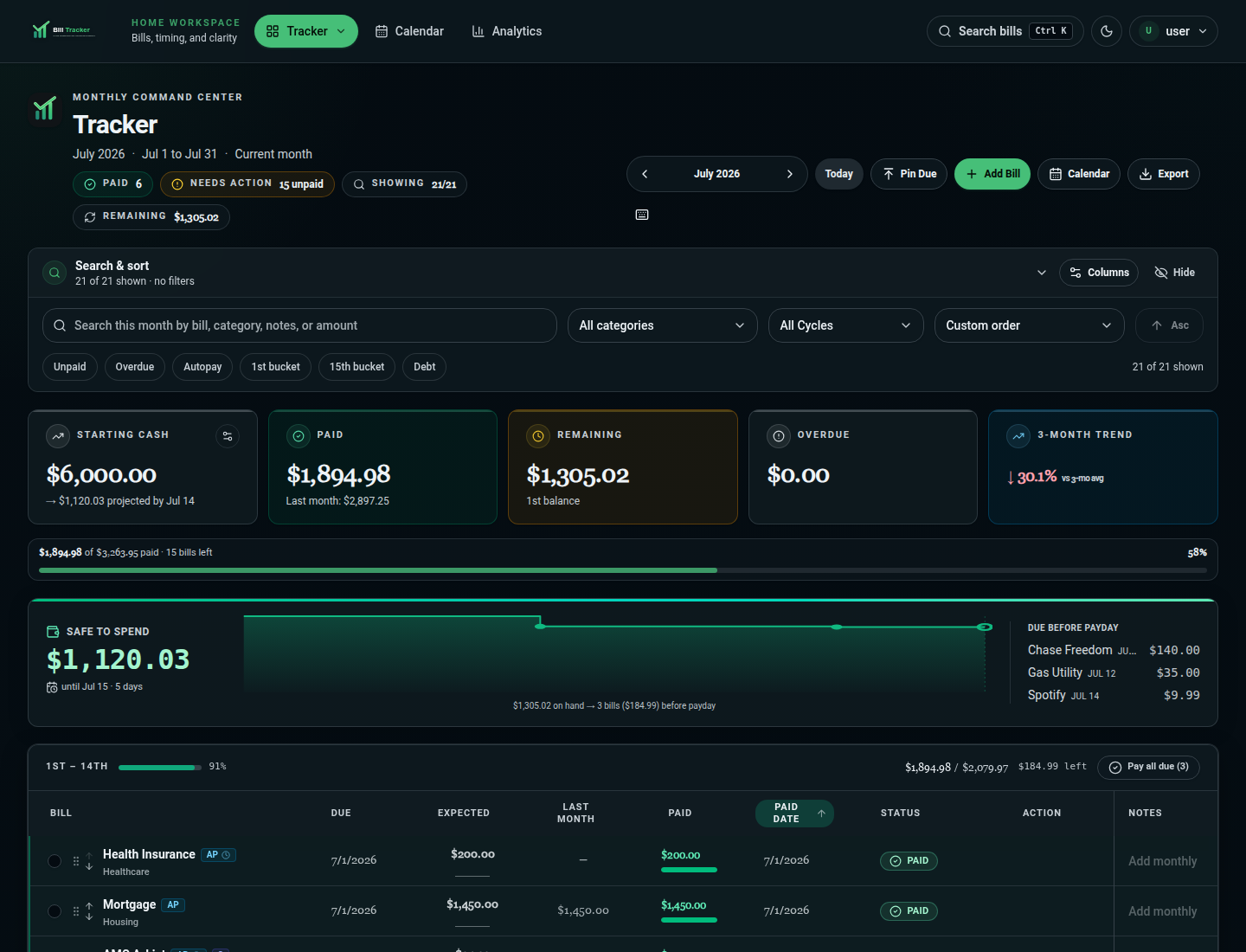1246x952 pixels.
Task: Click Starting Cash trend icon
Action: click(58, 436)
